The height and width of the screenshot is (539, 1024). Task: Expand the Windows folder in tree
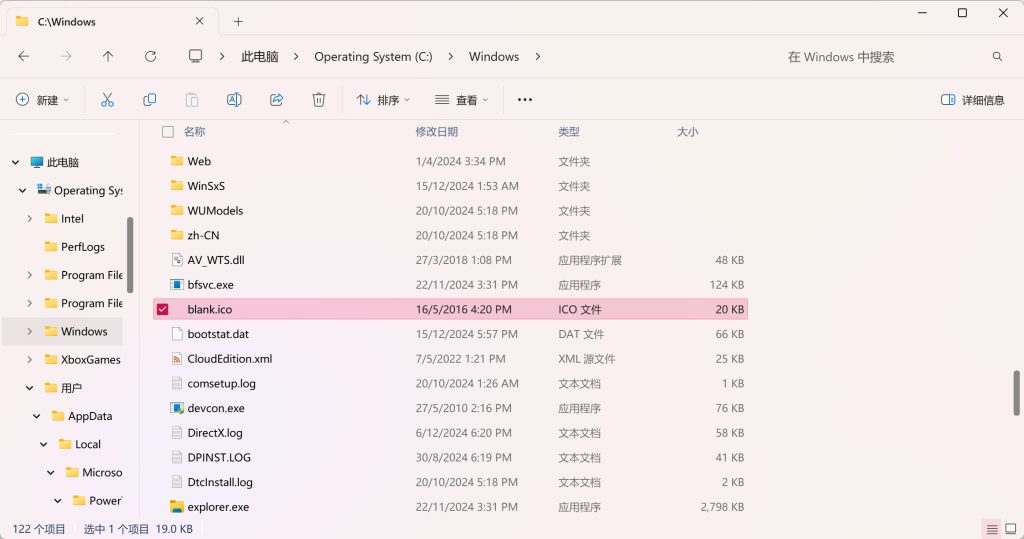click(x=29, y=331)
